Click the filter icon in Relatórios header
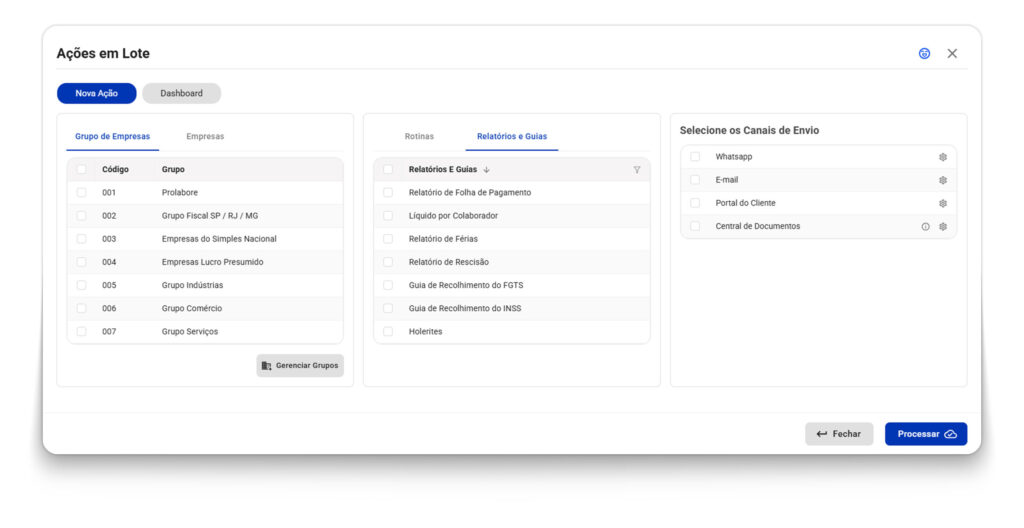 pos(637,170)
